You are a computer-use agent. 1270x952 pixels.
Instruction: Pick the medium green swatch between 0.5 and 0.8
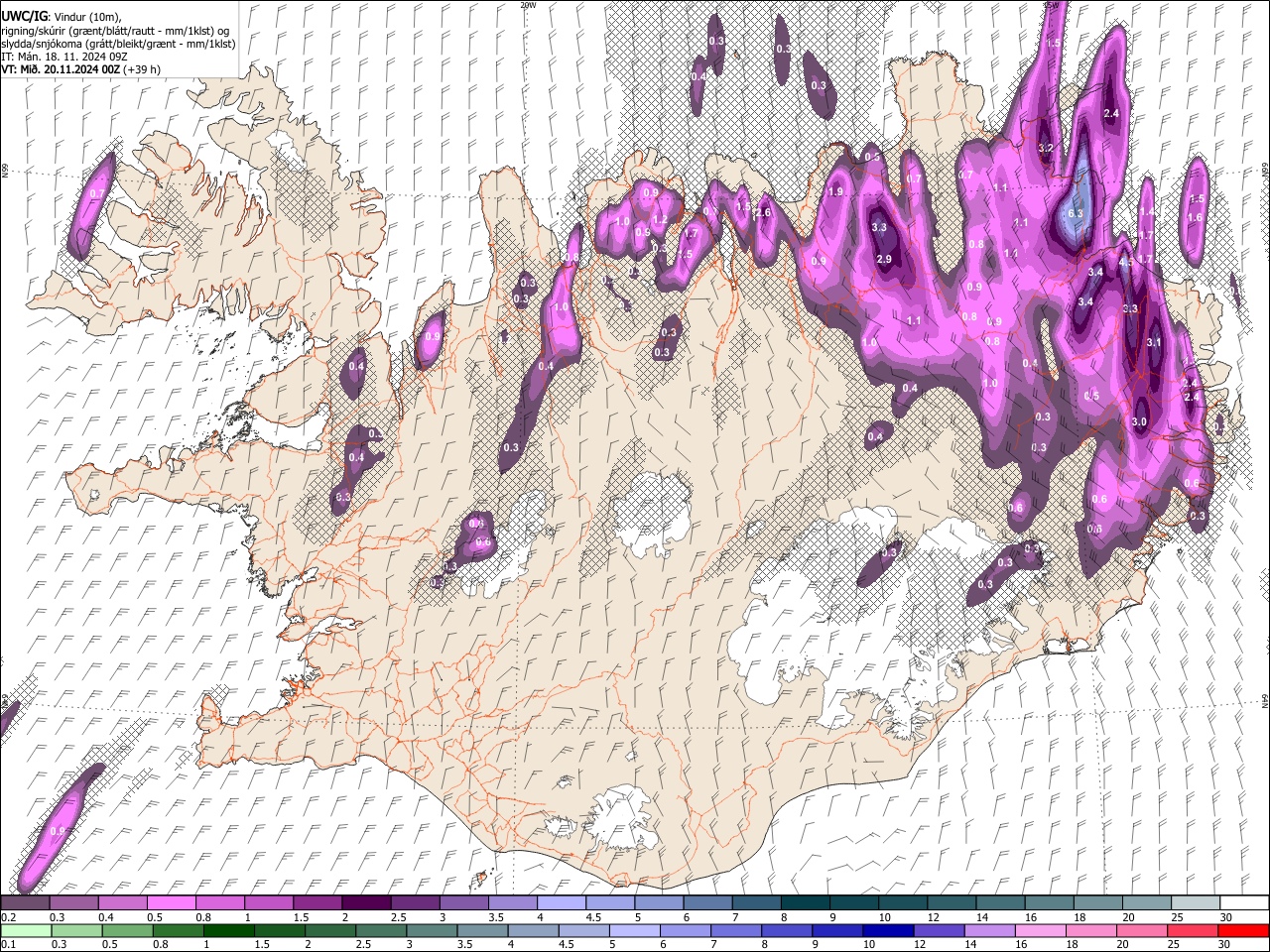[127, 930]
